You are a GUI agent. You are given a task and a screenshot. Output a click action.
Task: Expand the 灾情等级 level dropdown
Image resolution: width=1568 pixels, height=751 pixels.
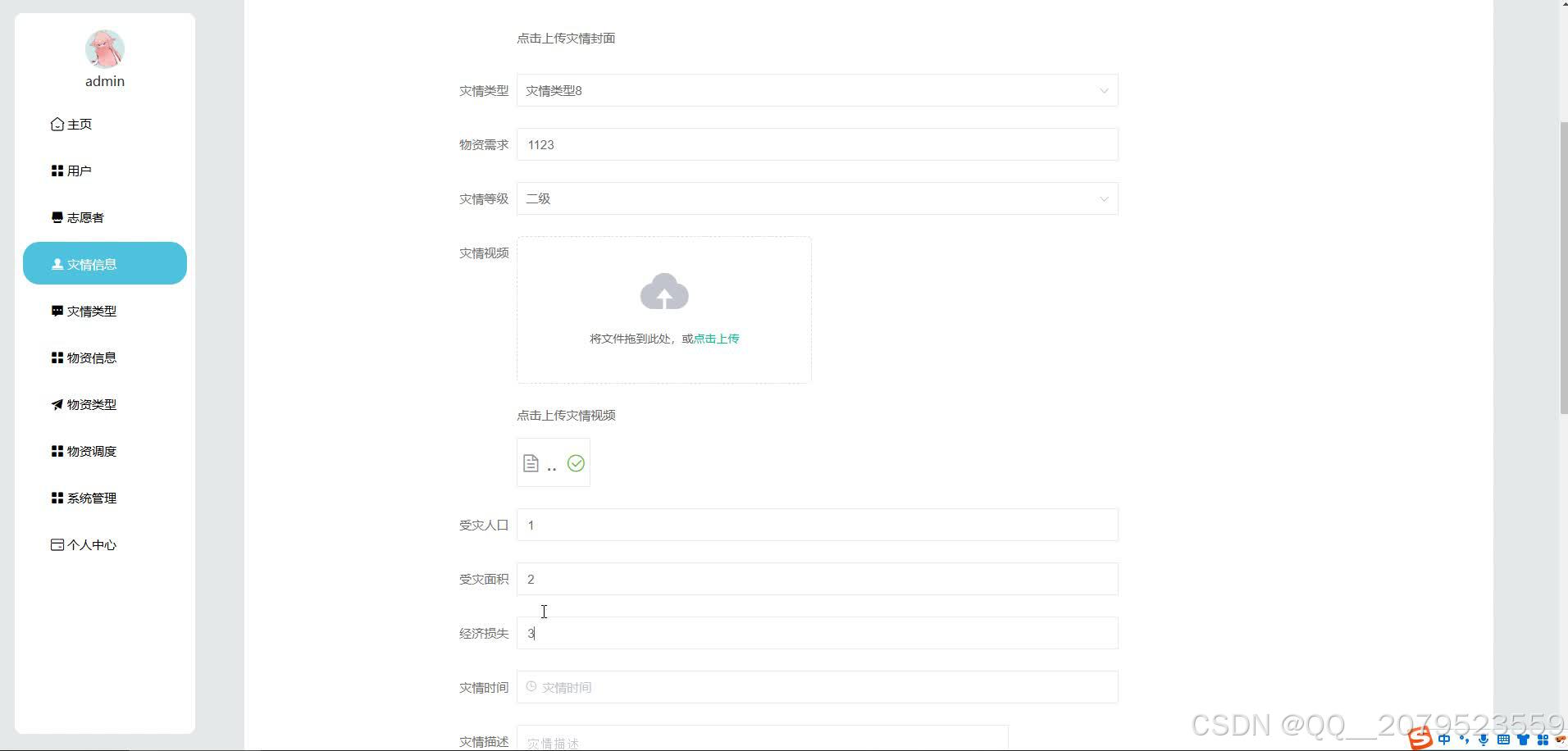pyautogui.click(x=816, y=198)
